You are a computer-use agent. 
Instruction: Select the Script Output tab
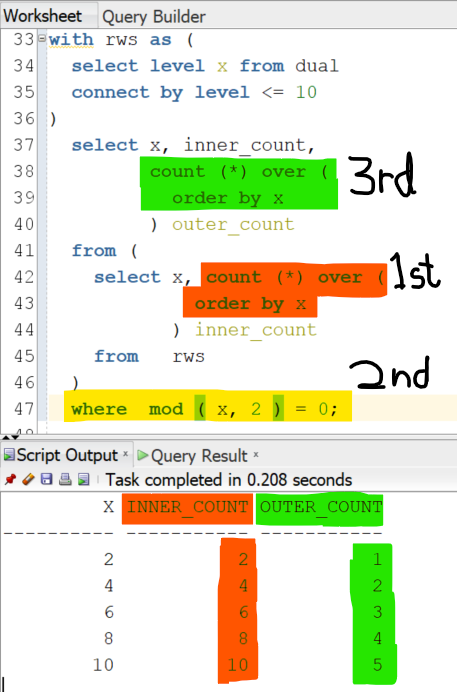[67, 455]
